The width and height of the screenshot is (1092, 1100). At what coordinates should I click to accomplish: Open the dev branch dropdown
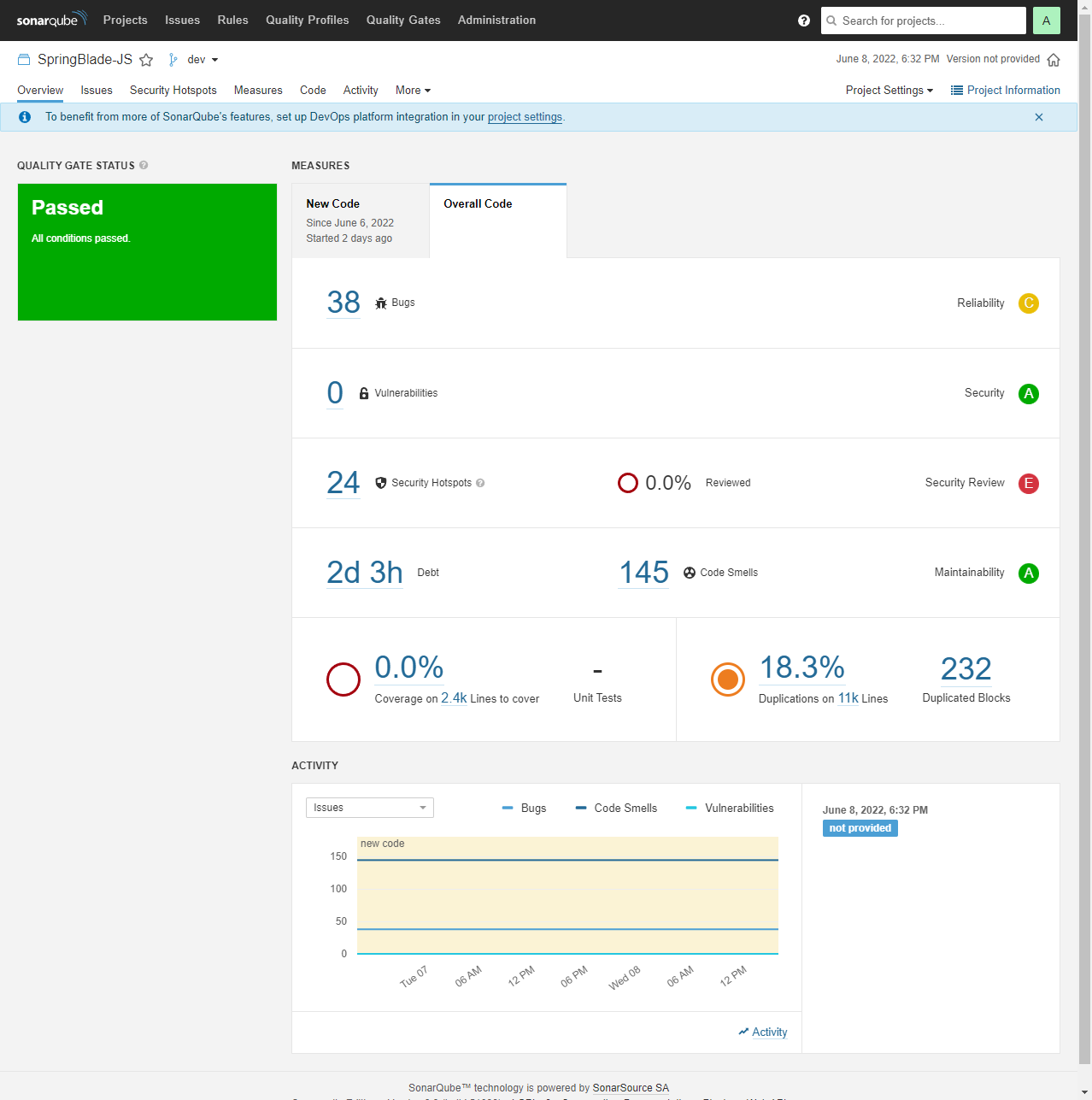(203, 60)
